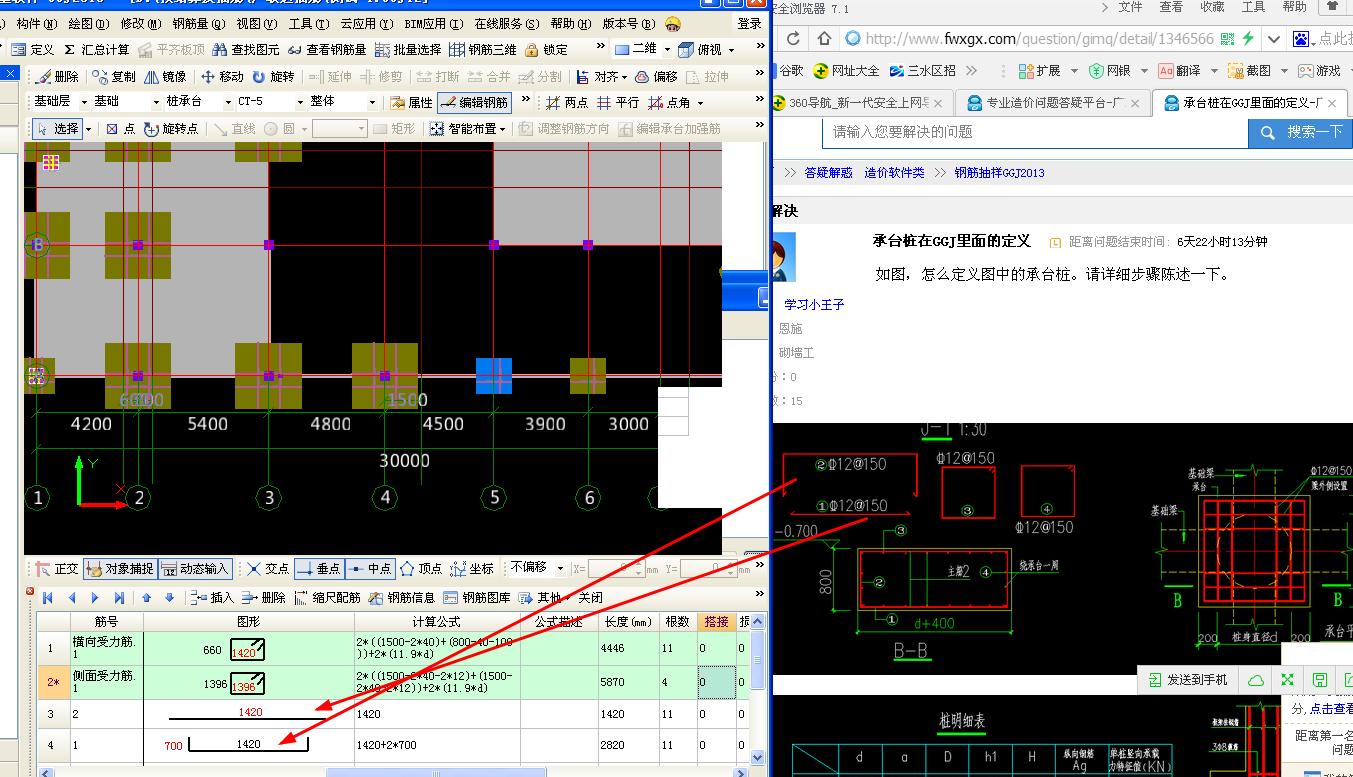Toggle 中点 midpoint snap

point(370,568)
